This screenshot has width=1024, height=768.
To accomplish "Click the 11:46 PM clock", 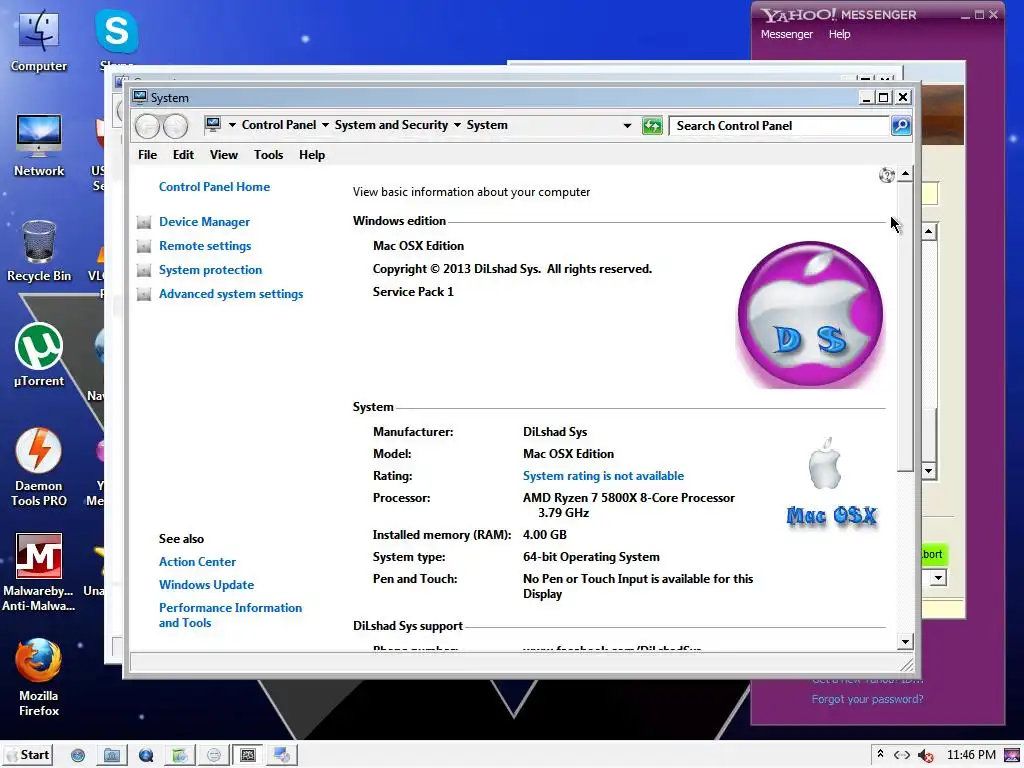I will pyautogui.click(x=971, y=755).
